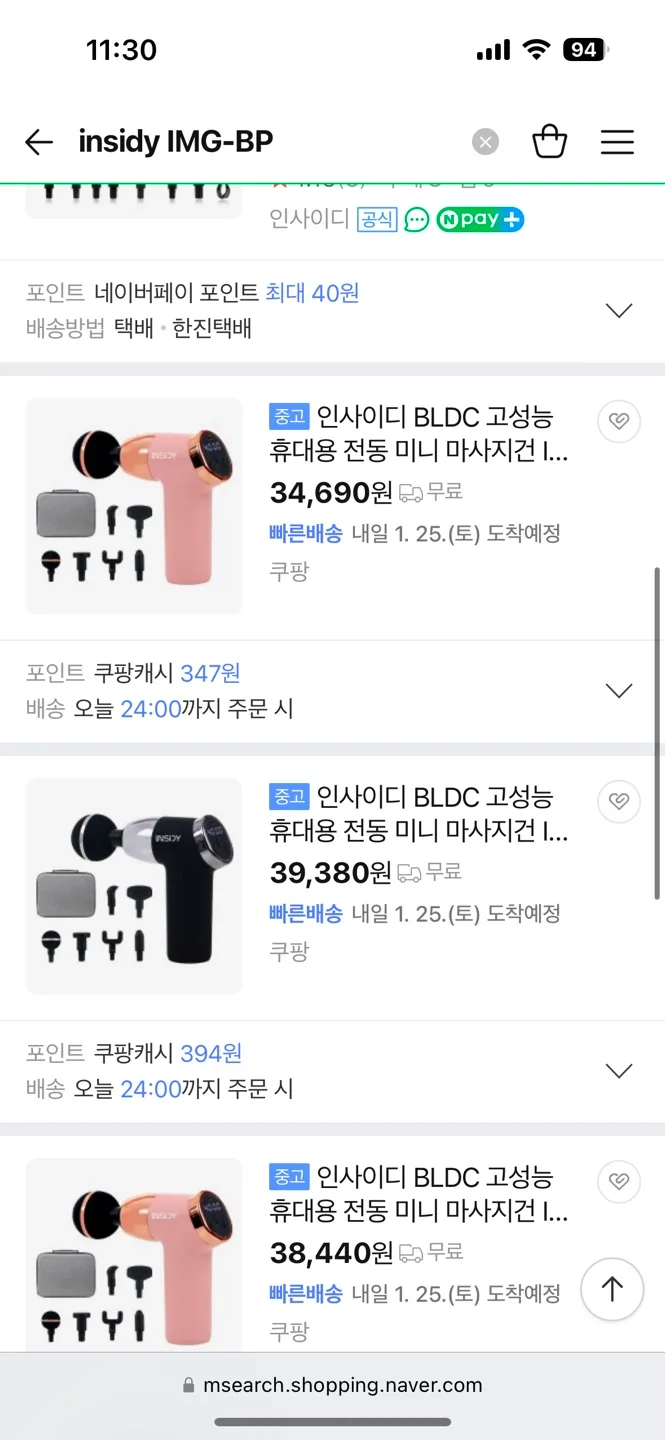Heart the 38,440원 pink massage gun listing
Screen dimensions: 665x1440
(x=618, y=1181)
